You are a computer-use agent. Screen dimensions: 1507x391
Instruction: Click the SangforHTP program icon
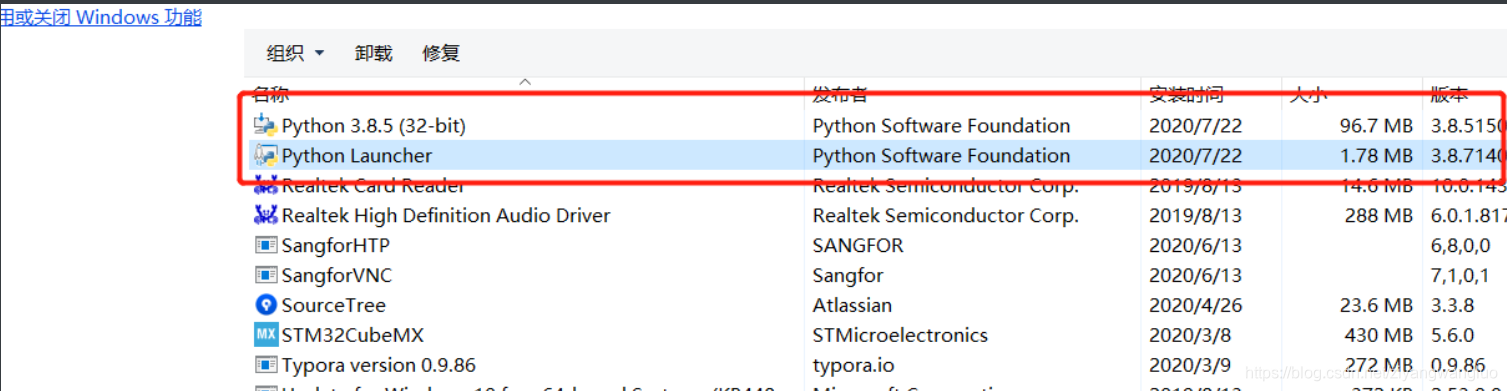point(265,245)
